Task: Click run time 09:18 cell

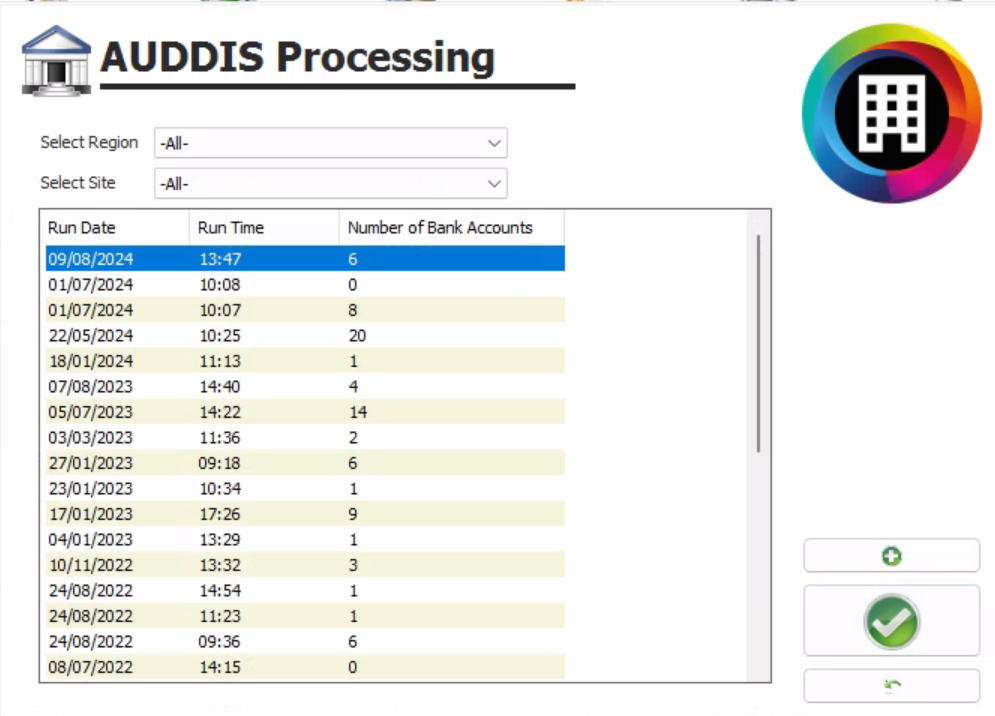Action: pyautogui.click(x=219, y=463)
